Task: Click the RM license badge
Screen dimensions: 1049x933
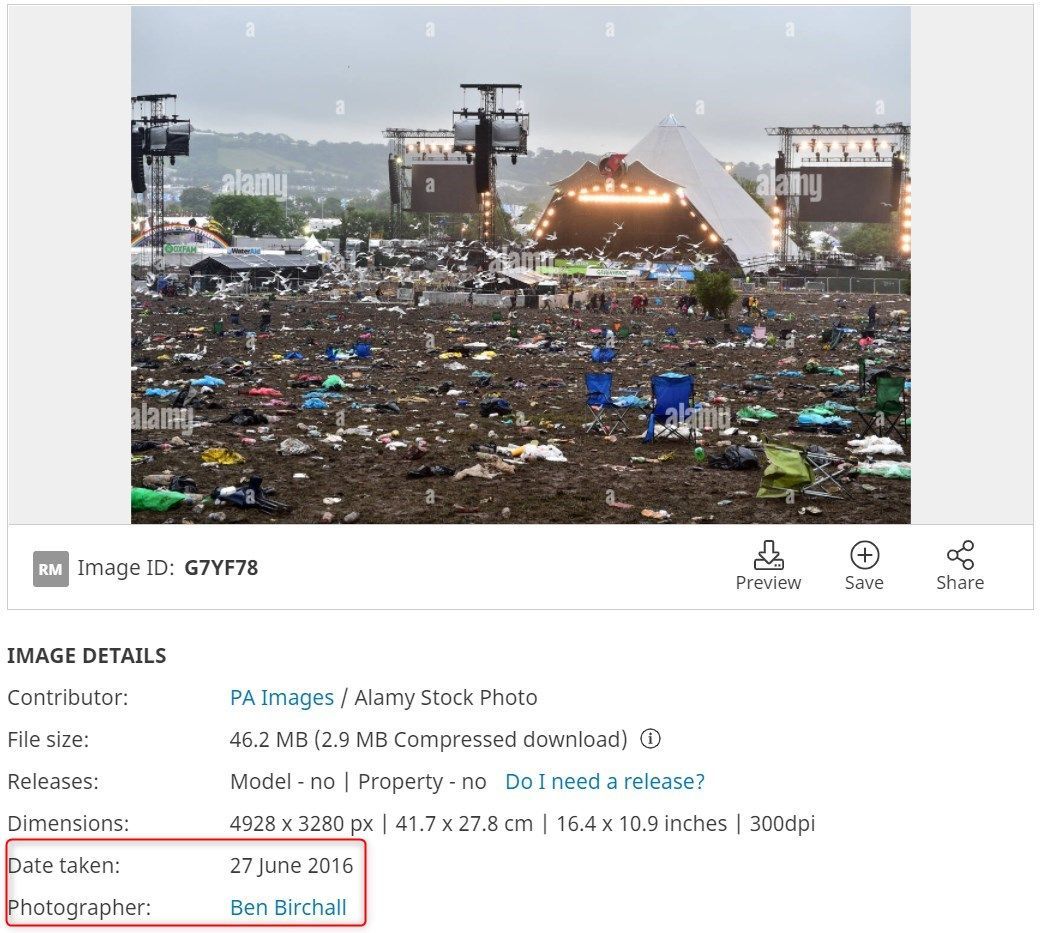Action: pos(50,568)
